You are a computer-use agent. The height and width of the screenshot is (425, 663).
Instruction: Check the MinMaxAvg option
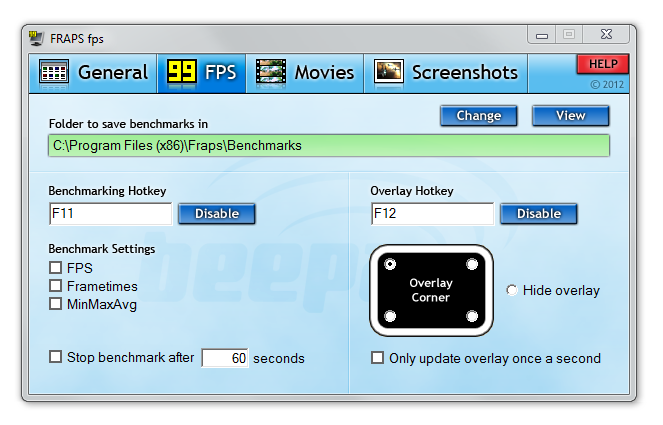pos(55,304)
